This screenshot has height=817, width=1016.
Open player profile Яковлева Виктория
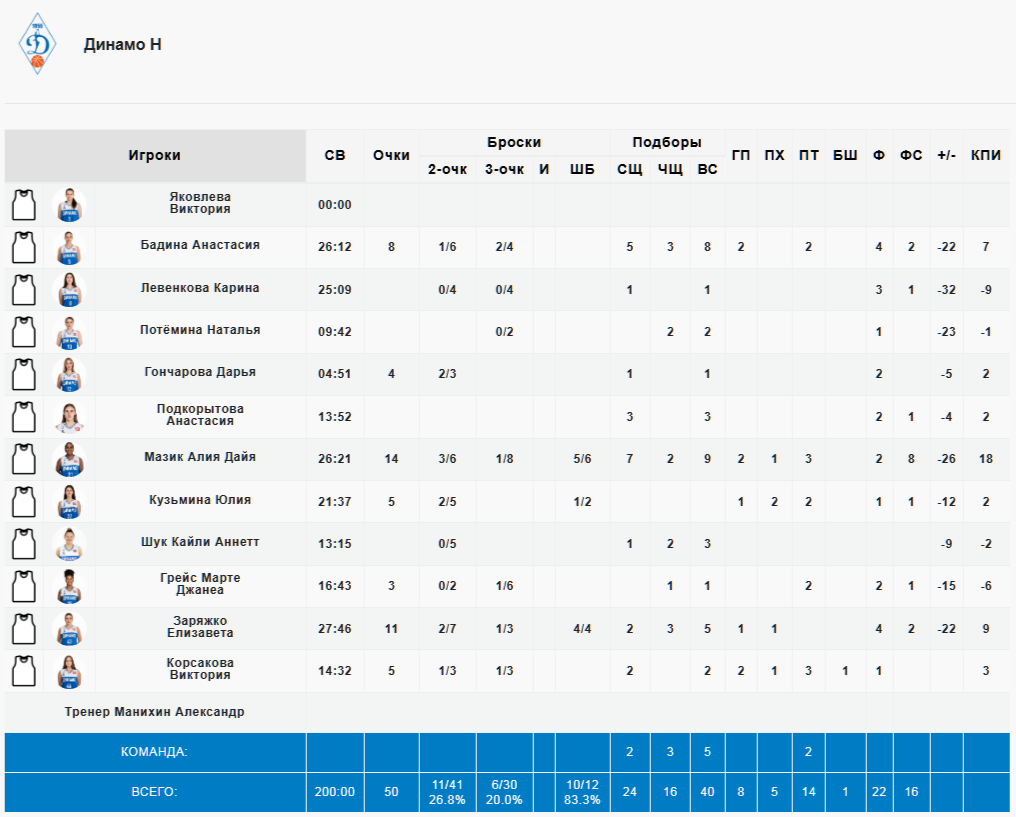pos(200,203)
